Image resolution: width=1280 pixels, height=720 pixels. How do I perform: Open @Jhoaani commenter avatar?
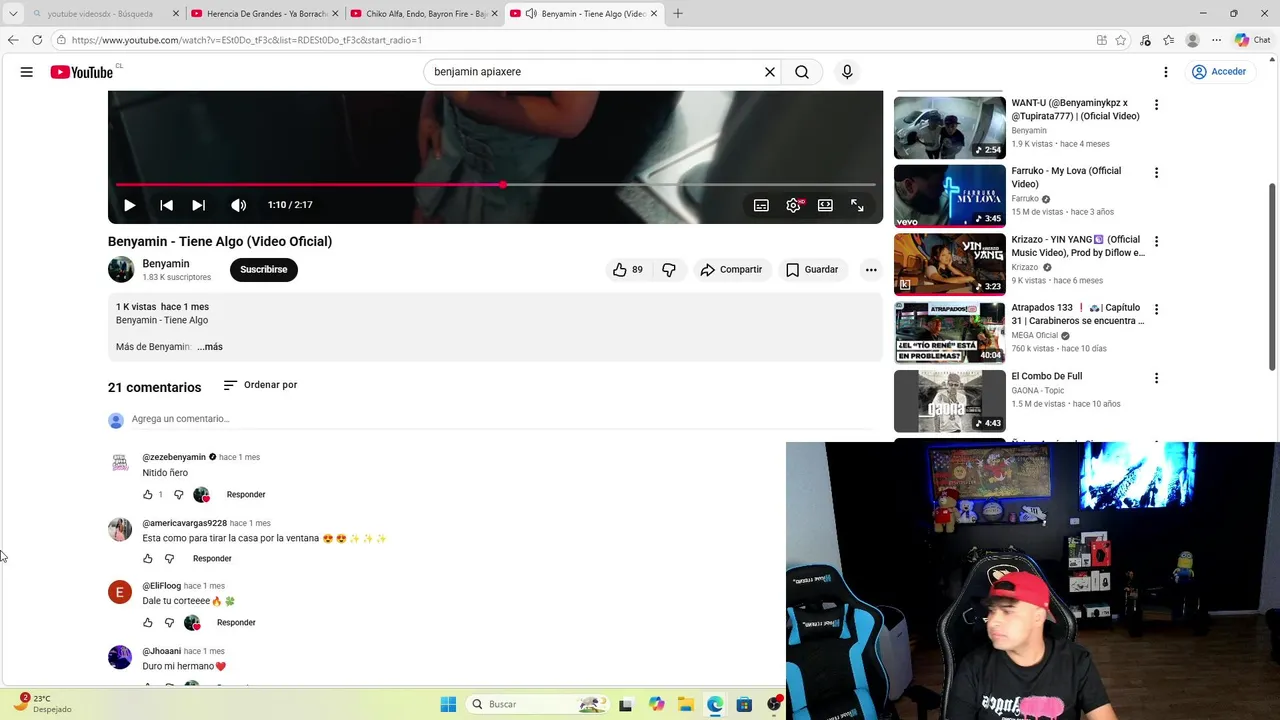120,657
